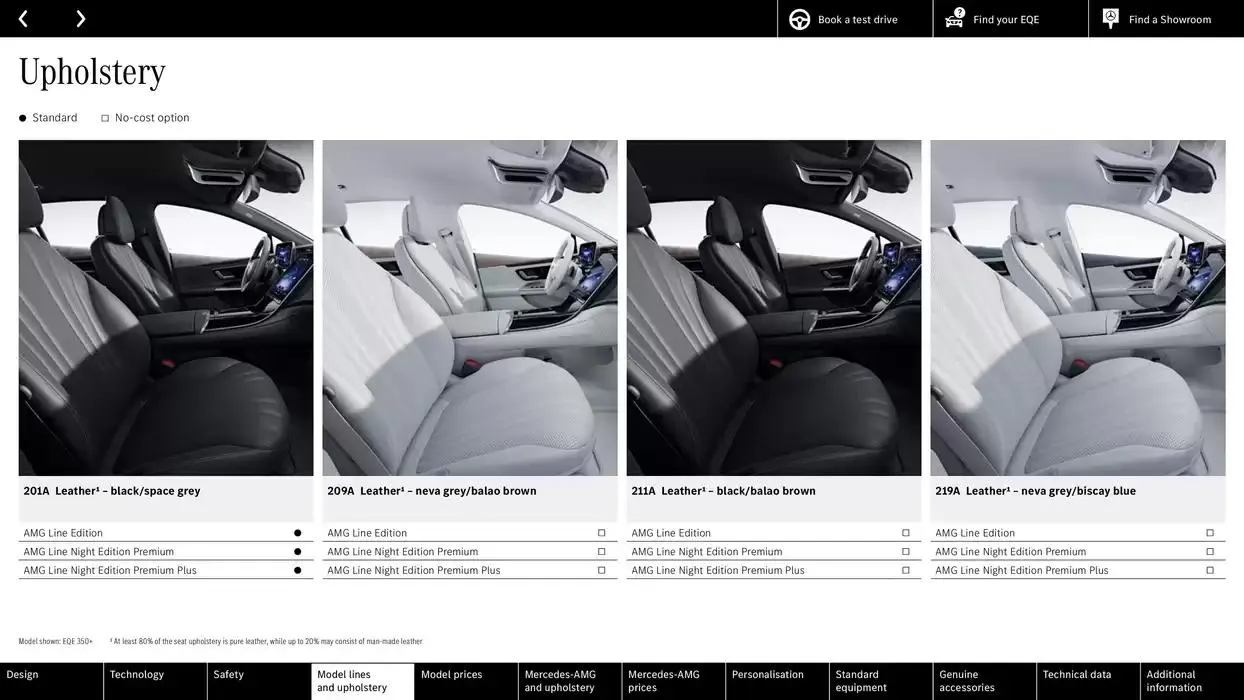Image resolution: width=1244 pixels, height=700 pixels.
Task: Click the showroom location pin icon
Action: [x=1110, y=18]
